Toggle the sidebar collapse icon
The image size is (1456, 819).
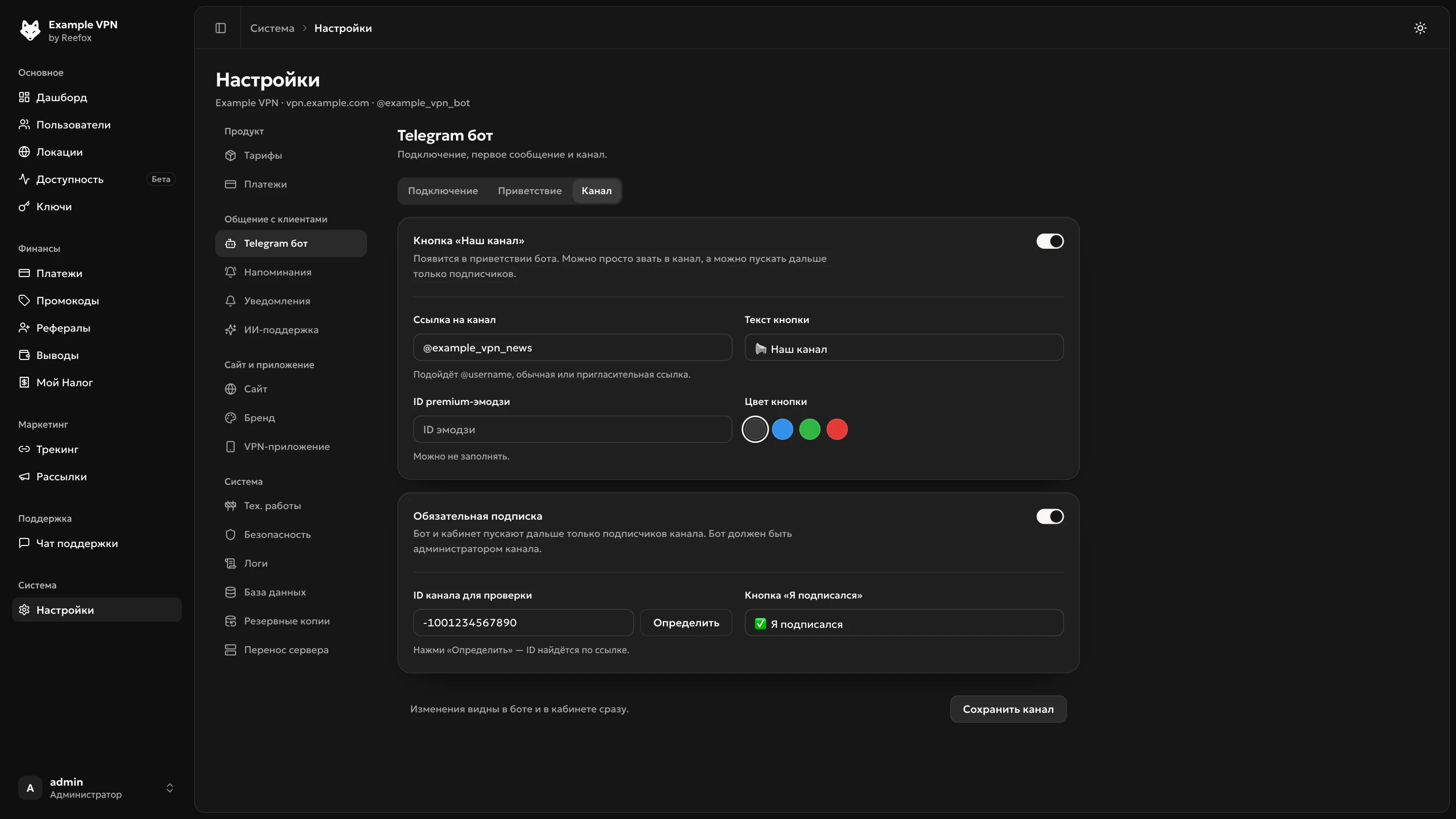tap(220, 28)
